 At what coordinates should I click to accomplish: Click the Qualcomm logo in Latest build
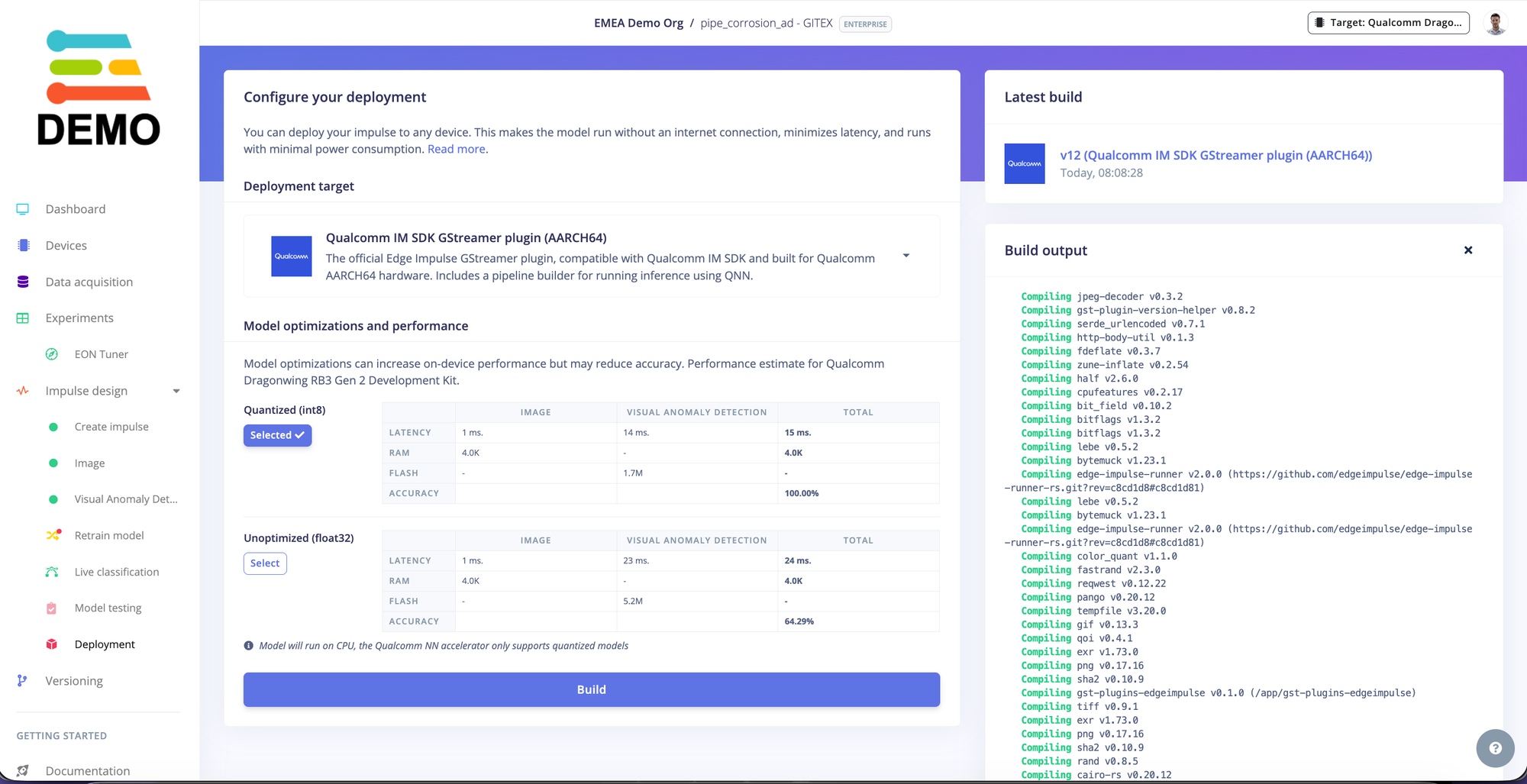pos(1025,163)
